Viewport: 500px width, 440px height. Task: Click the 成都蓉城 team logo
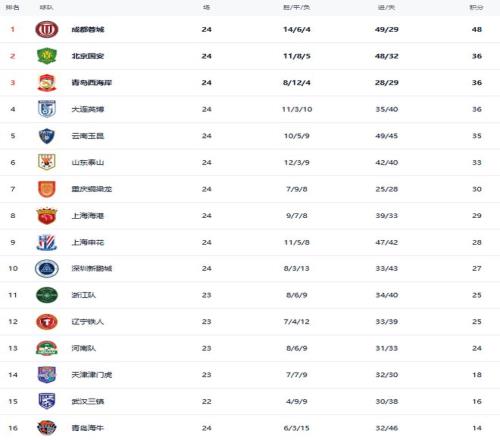pyautogui.click(x=47, y=29)
